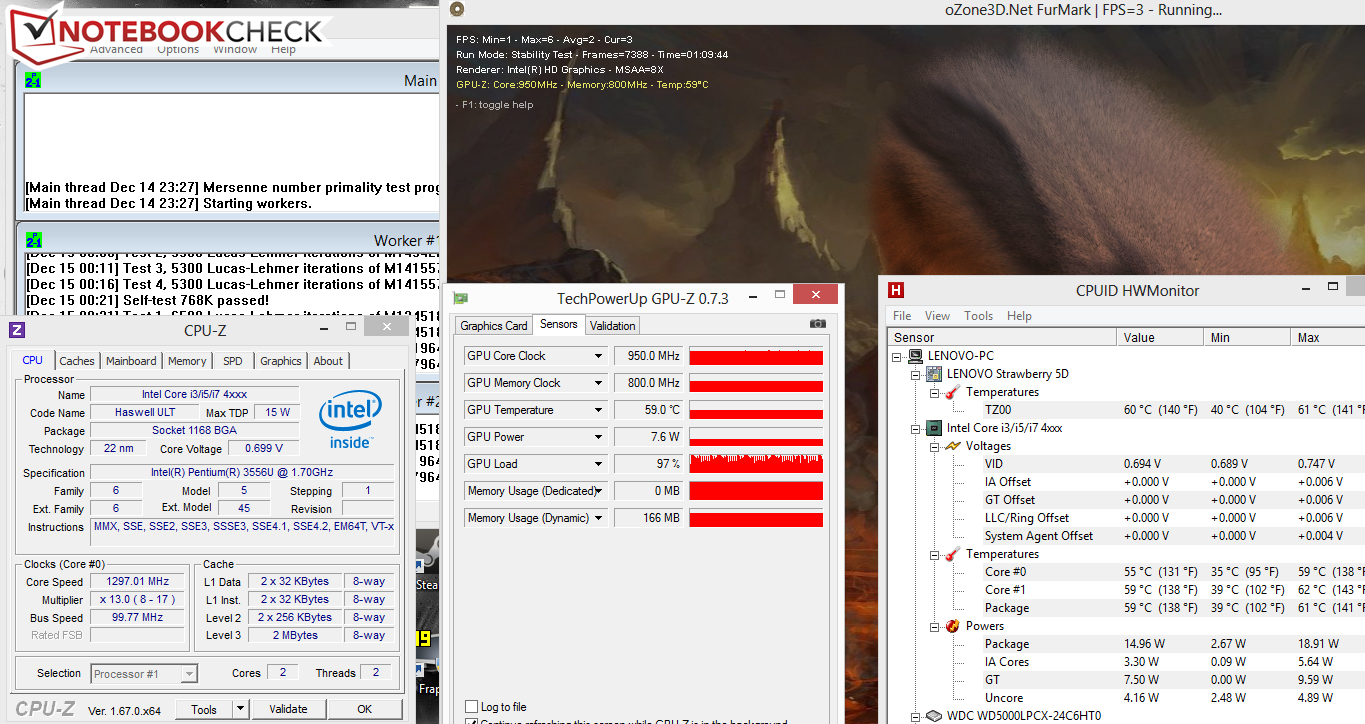Click the HWMonitor red H title icon
This screenshot has height=724, width=1365.
(x=896, y=290)
